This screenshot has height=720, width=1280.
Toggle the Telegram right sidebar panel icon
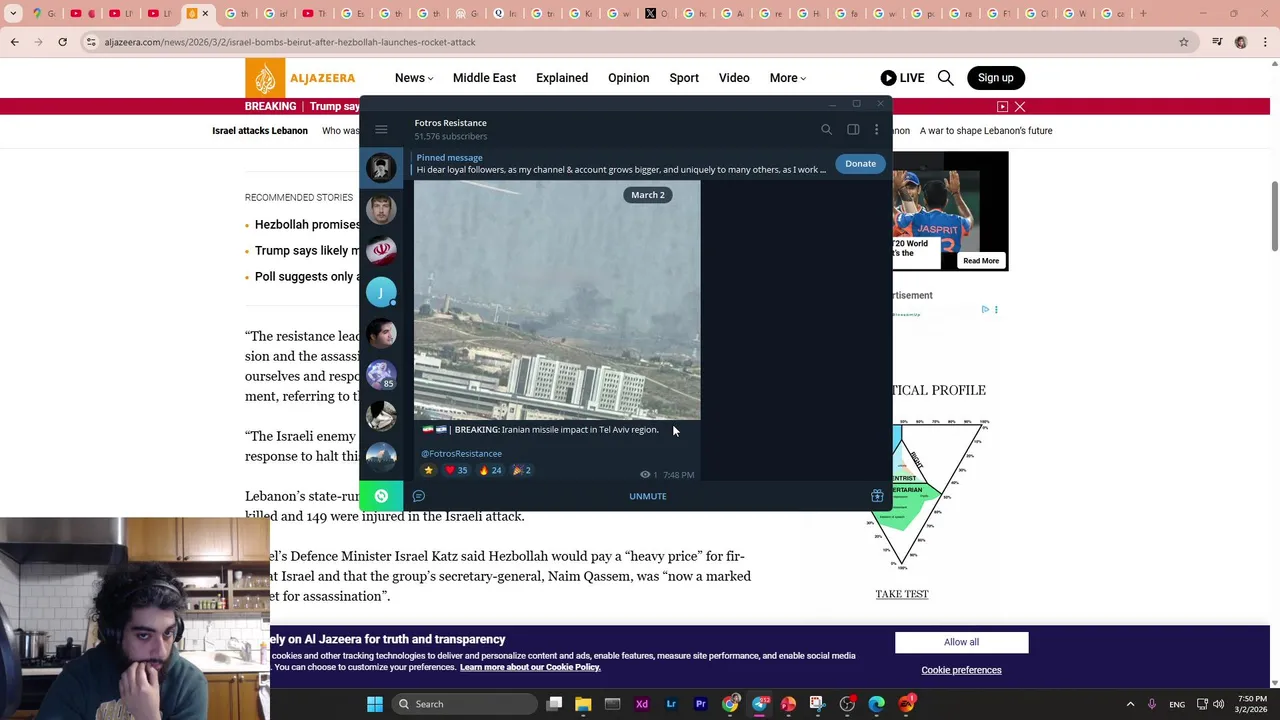pos(853,129)
